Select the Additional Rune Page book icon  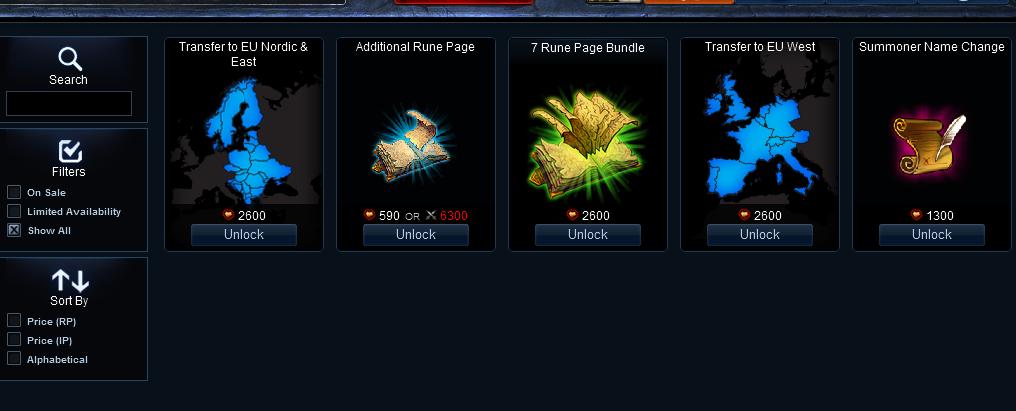413,145
